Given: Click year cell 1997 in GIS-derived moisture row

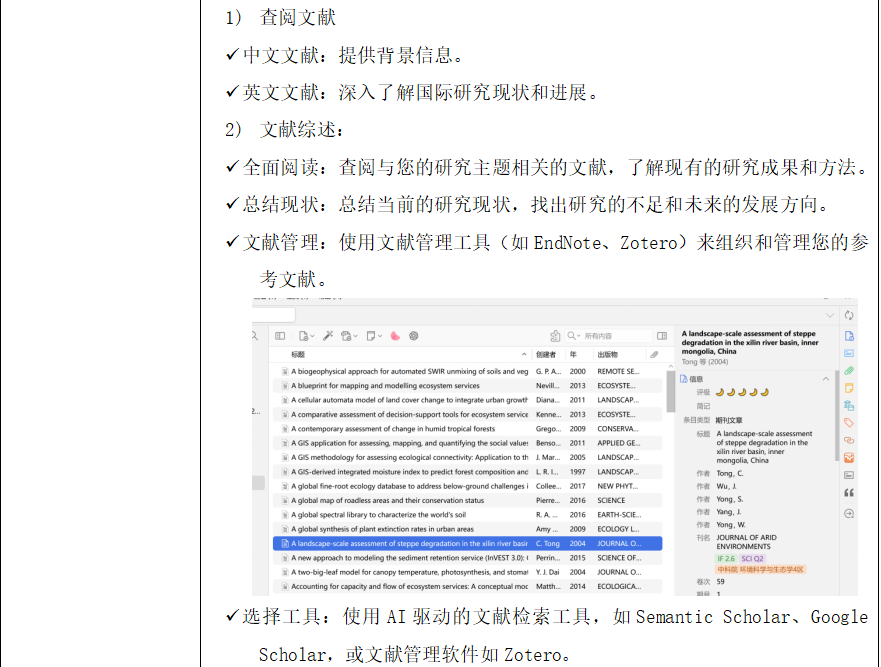Looking at the screenshot, I should pos(578,472).
